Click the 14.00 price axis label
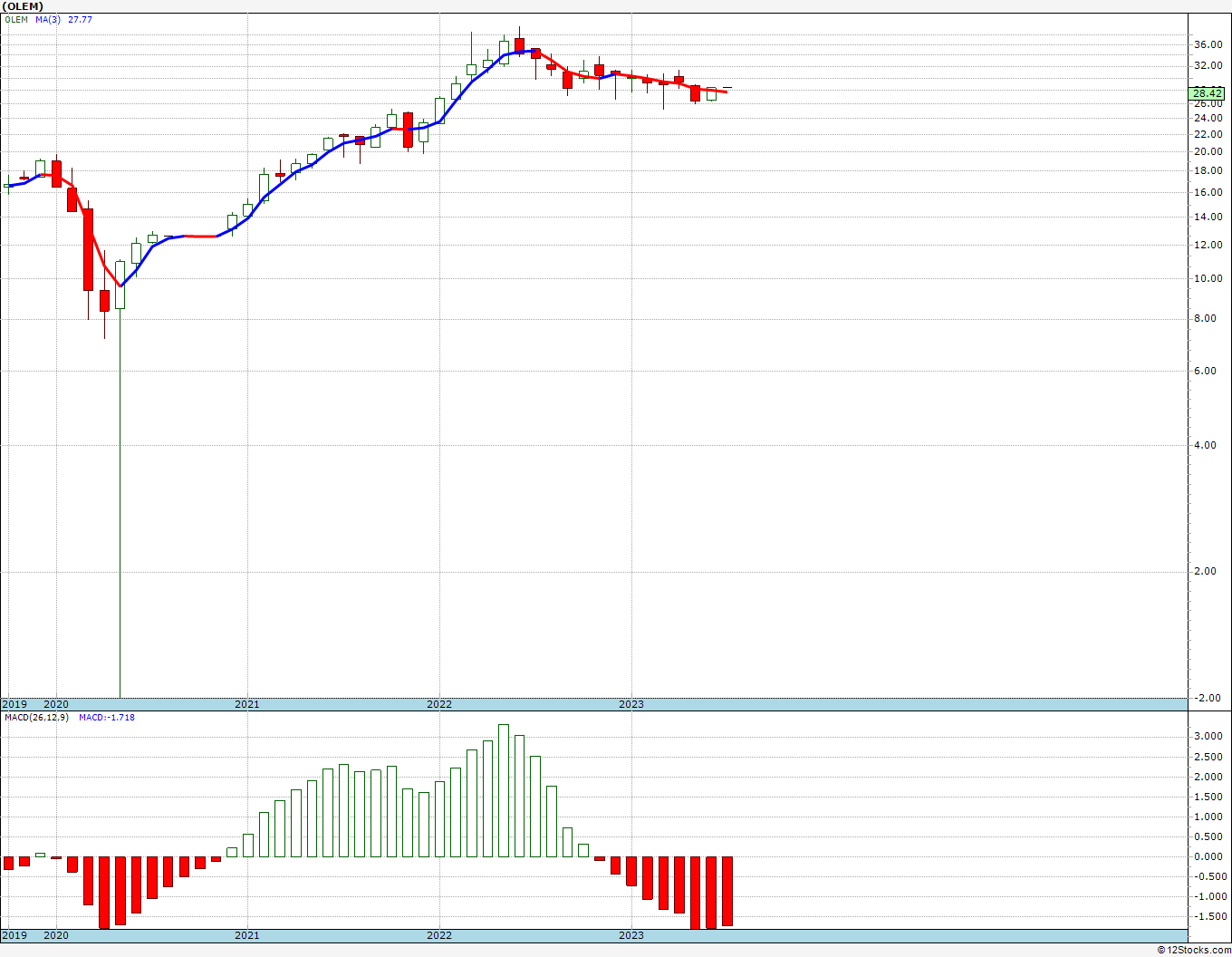The height and width of the screenshot is (957, 1232). pos(1208,217)
